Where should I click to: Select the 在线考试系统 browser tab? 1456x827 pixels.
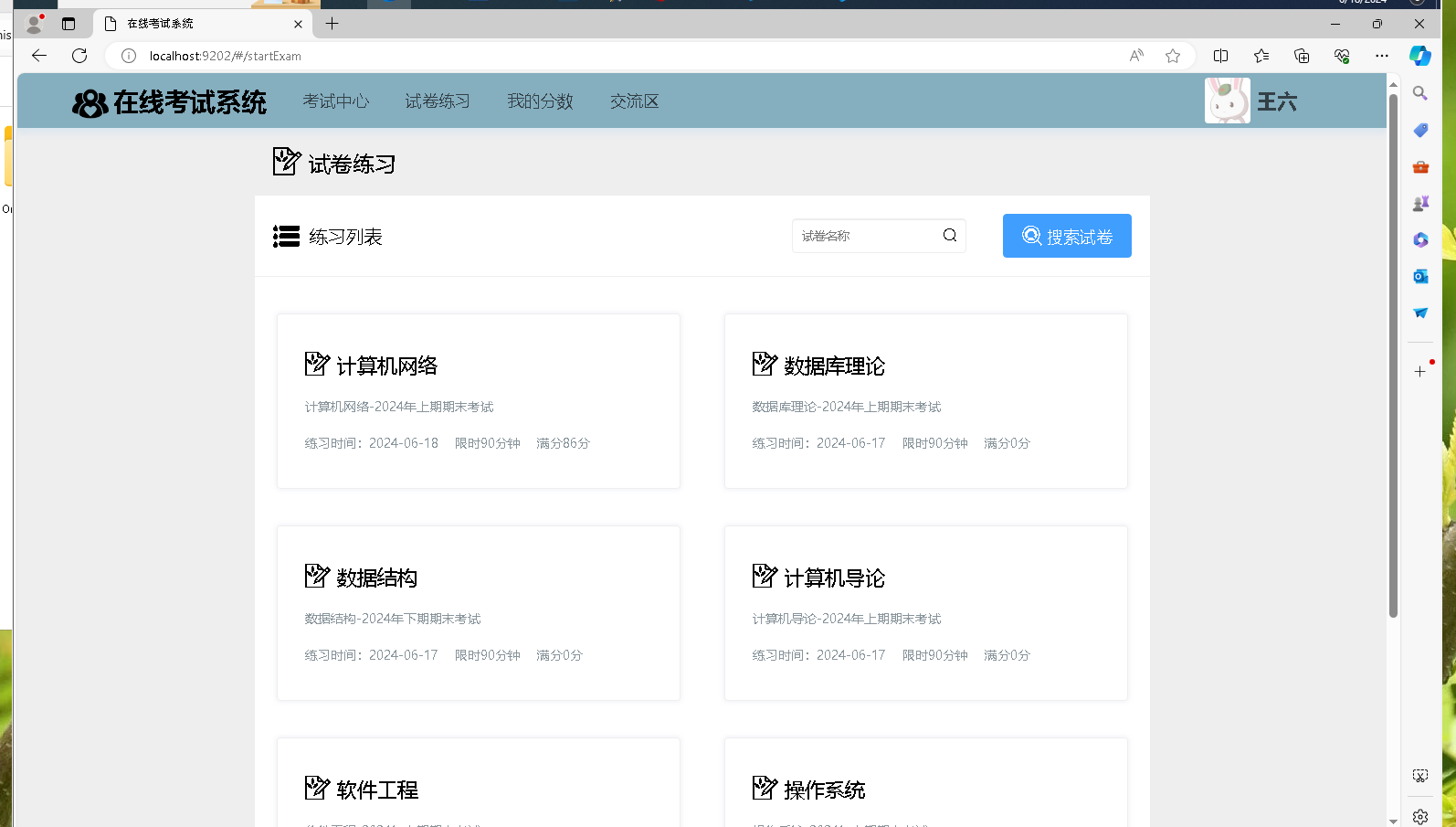coord(203,24)
